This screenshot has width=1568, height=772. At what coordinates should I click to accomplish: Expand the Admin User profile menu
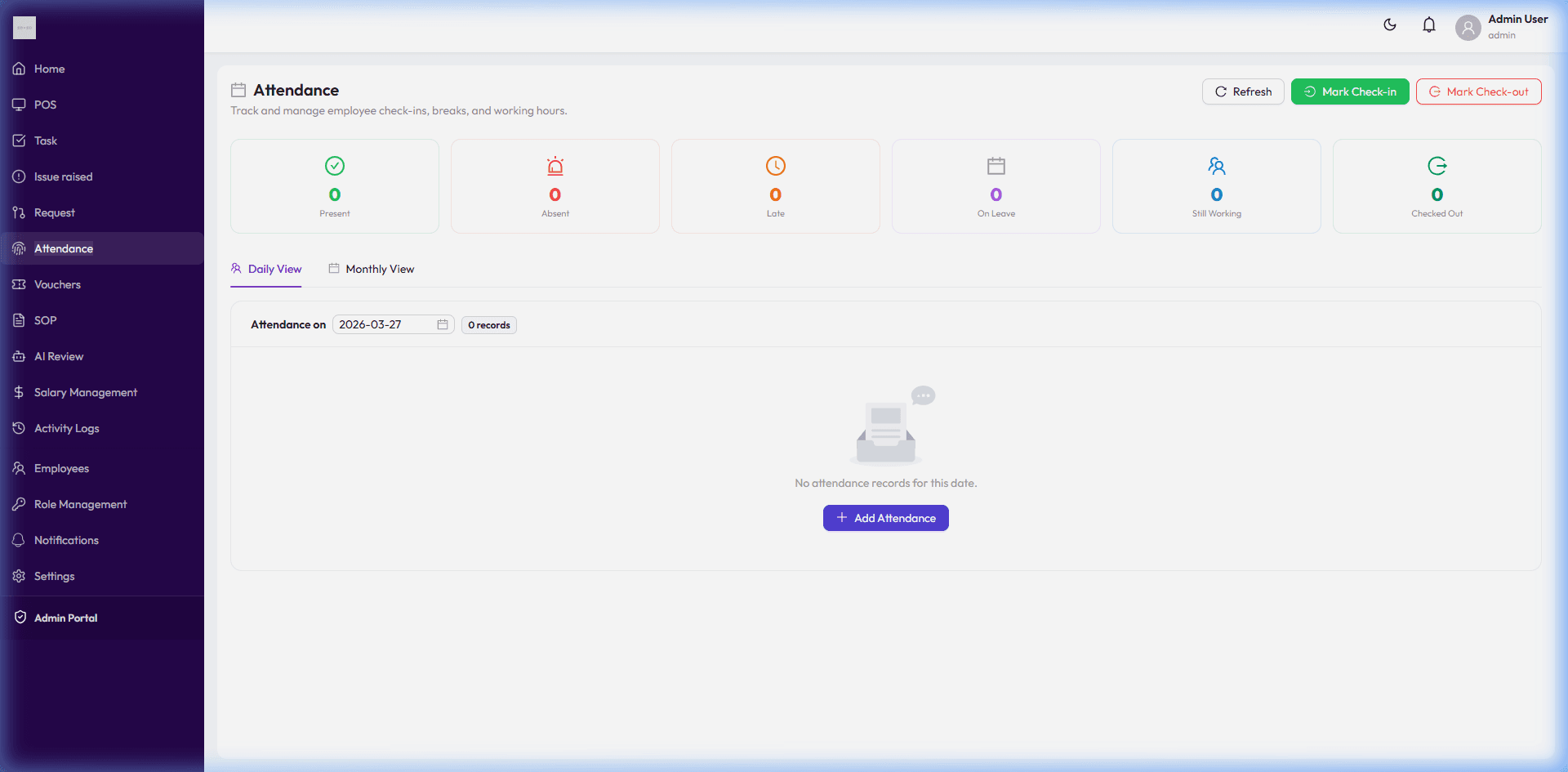tap(1500, 26)
